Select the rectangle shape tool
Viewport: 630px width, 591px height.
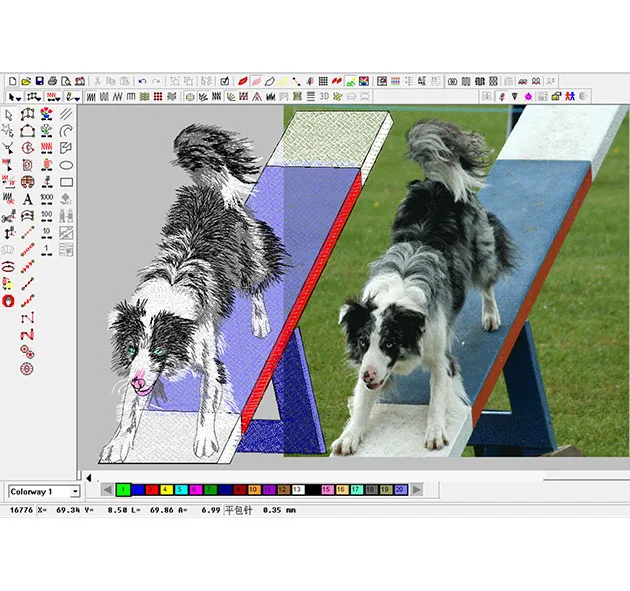click(x=66, y=182)
